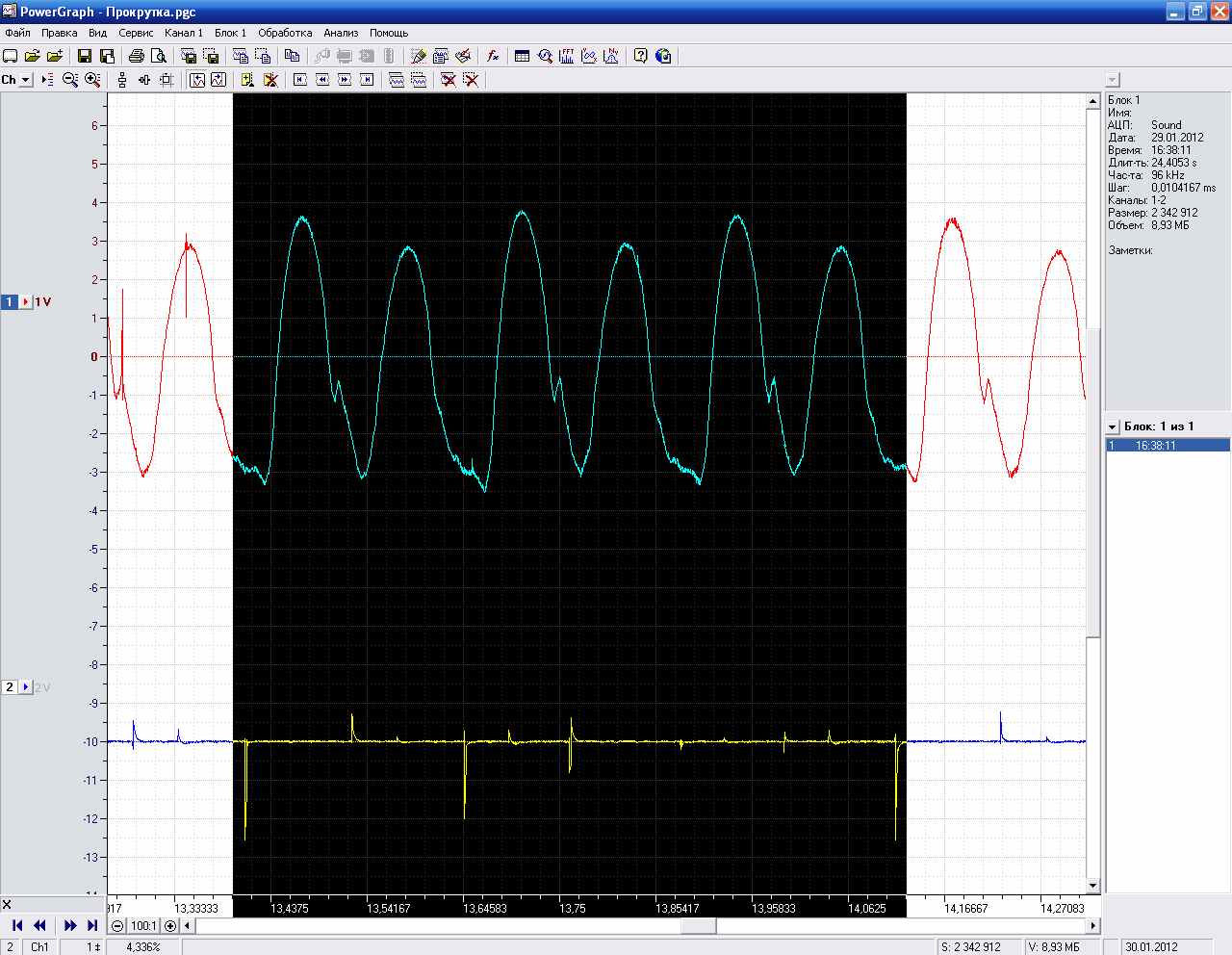Image resolution: width=1232 pixels, height=955 pixels.
Task: Click the 100:1 zoom ratio button
Action: click(143, 926)
